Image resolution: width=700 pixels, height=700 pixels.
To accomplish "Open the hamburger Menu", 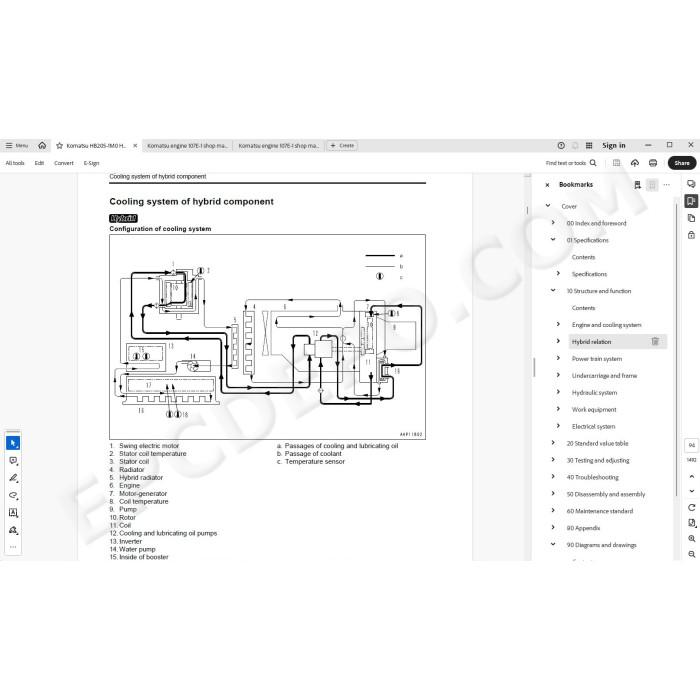I will tap(17, 146).
